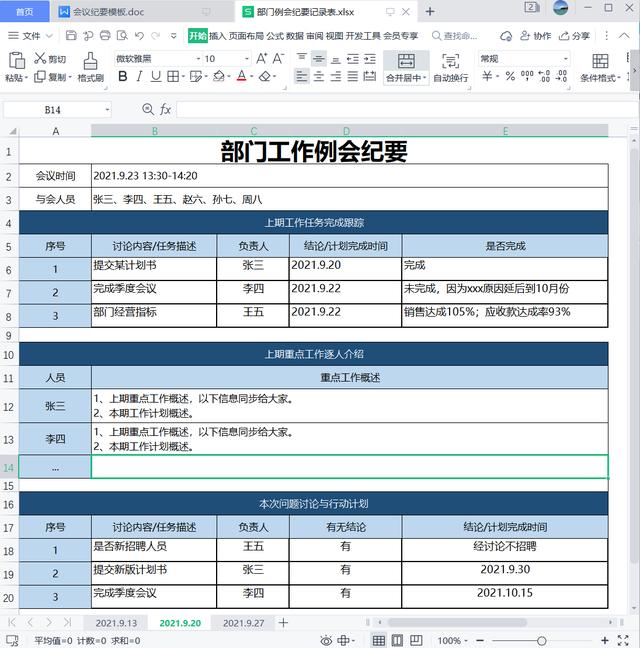Toggle left text alignment

pyautogui.click(x=302, y=76)
